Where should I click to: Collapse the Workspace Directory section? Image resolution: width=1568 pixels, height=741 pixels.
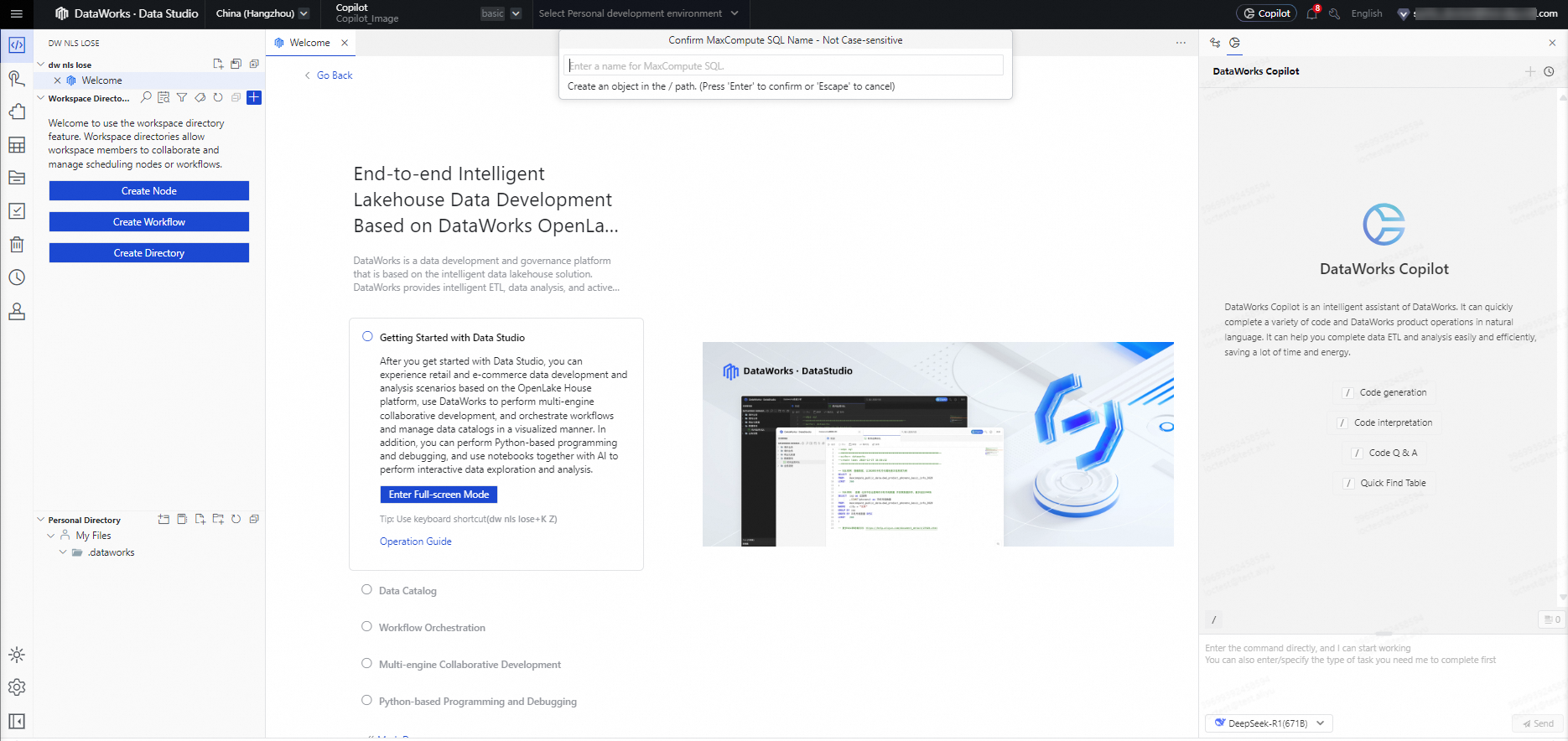(x=40, y=98)
